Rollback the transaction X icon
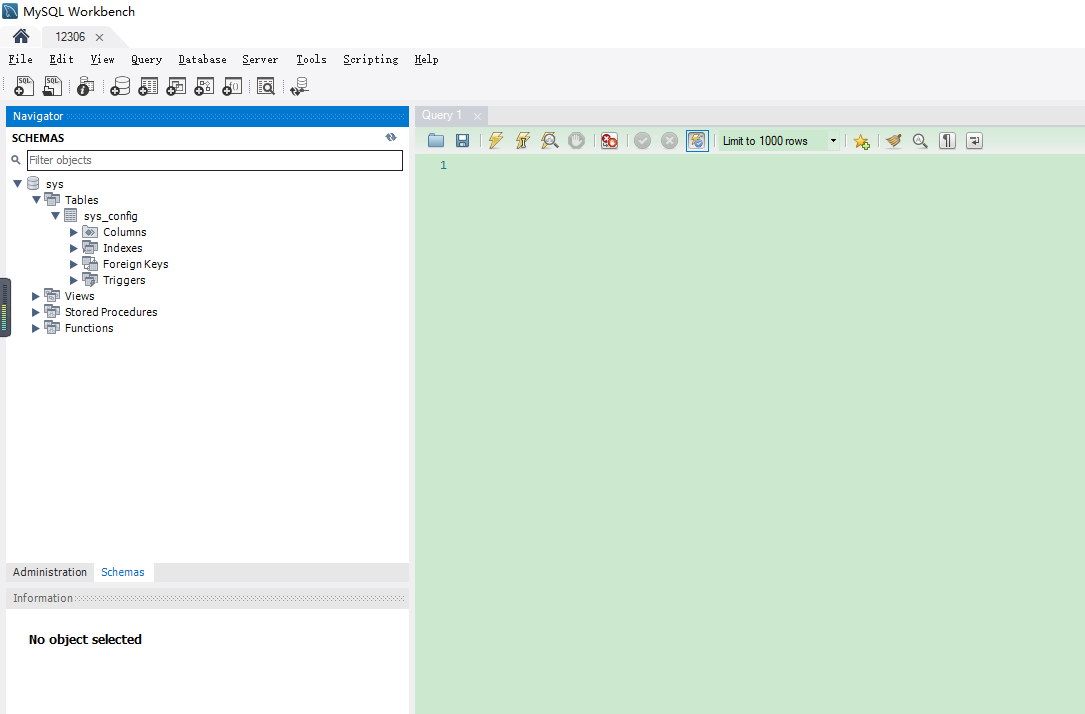The height and width of the screenshot is (714, 1085). 669,140
